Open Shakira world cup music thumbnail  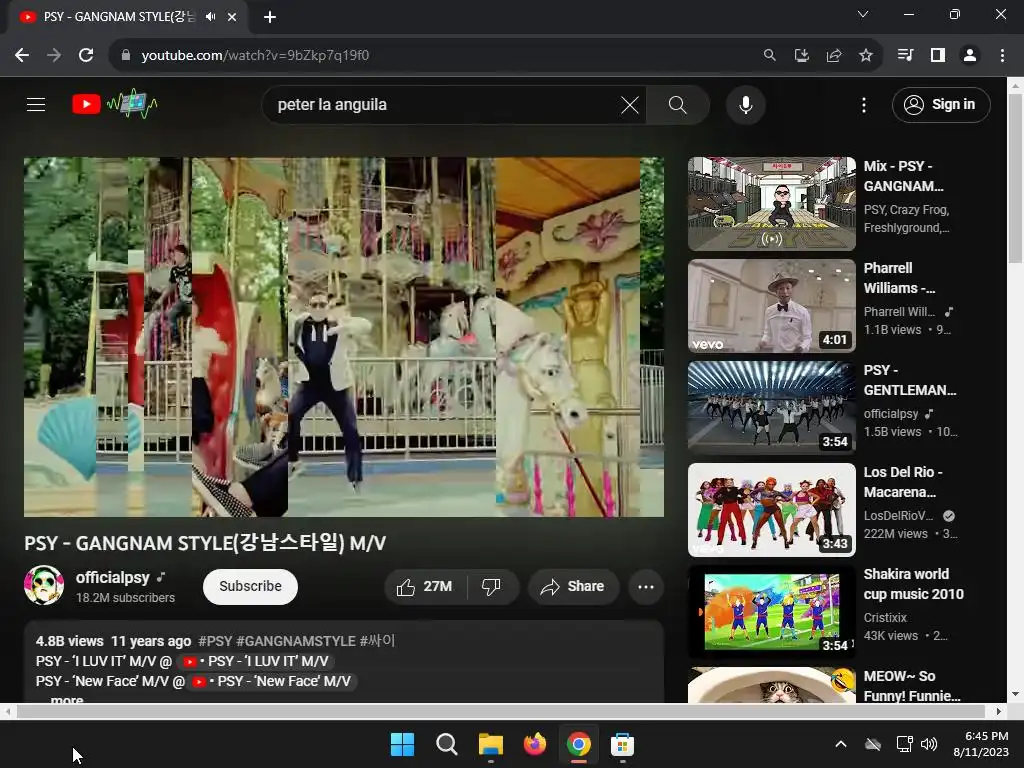[x=771, y=612]
